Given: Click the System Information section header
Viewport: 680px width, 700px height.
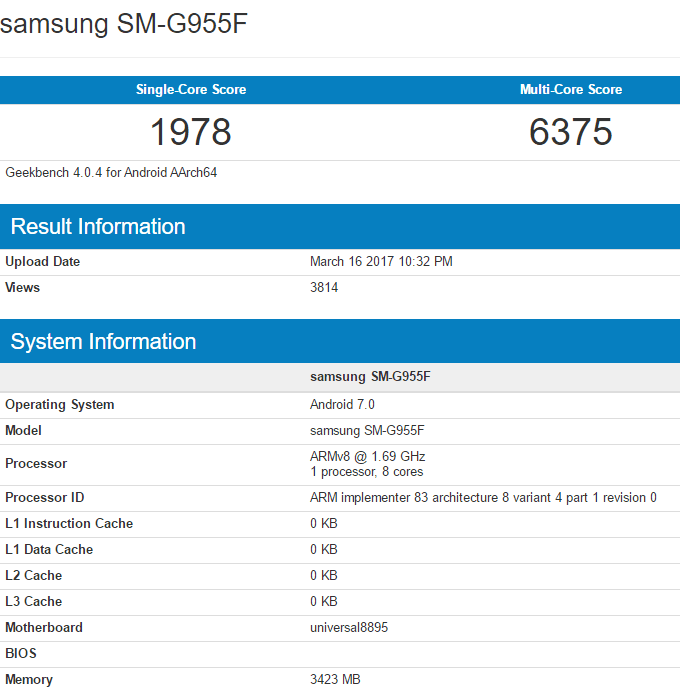Looking at the screenshot, I should [103, 342].
